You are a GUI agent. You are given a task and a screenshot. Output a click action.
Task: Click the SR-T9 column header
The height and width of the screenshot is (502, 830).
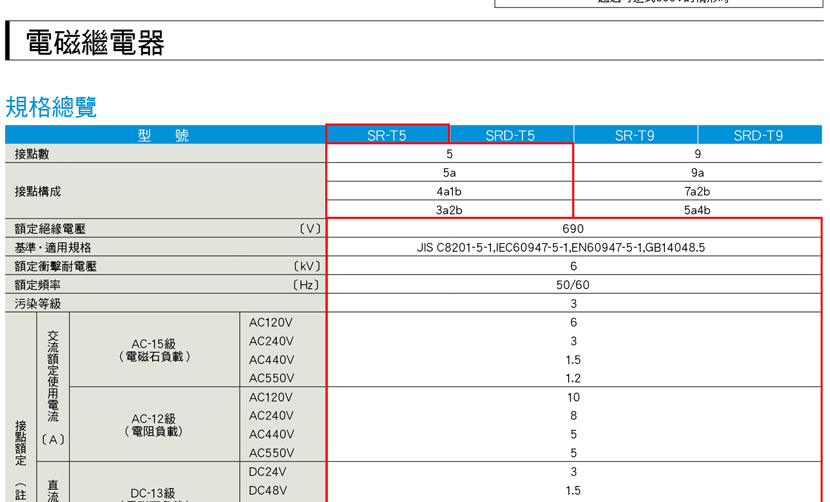(x=635, y=136)
